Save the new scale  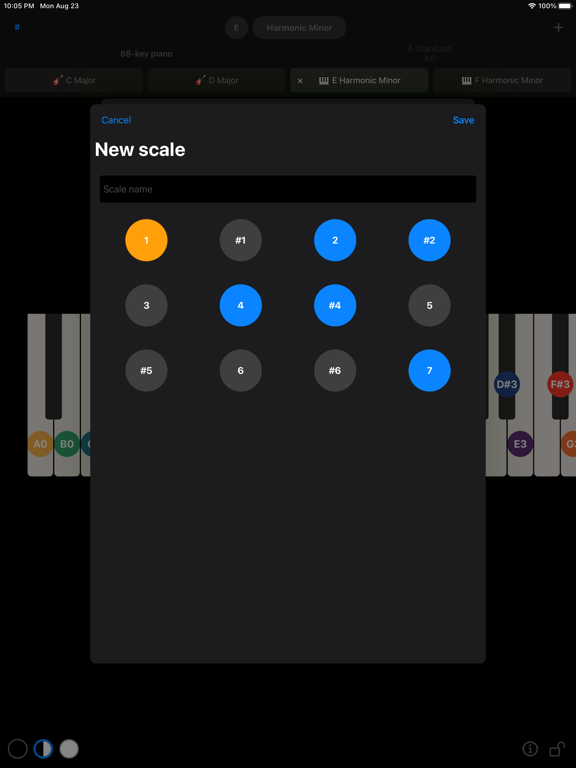tap(463, 120)
